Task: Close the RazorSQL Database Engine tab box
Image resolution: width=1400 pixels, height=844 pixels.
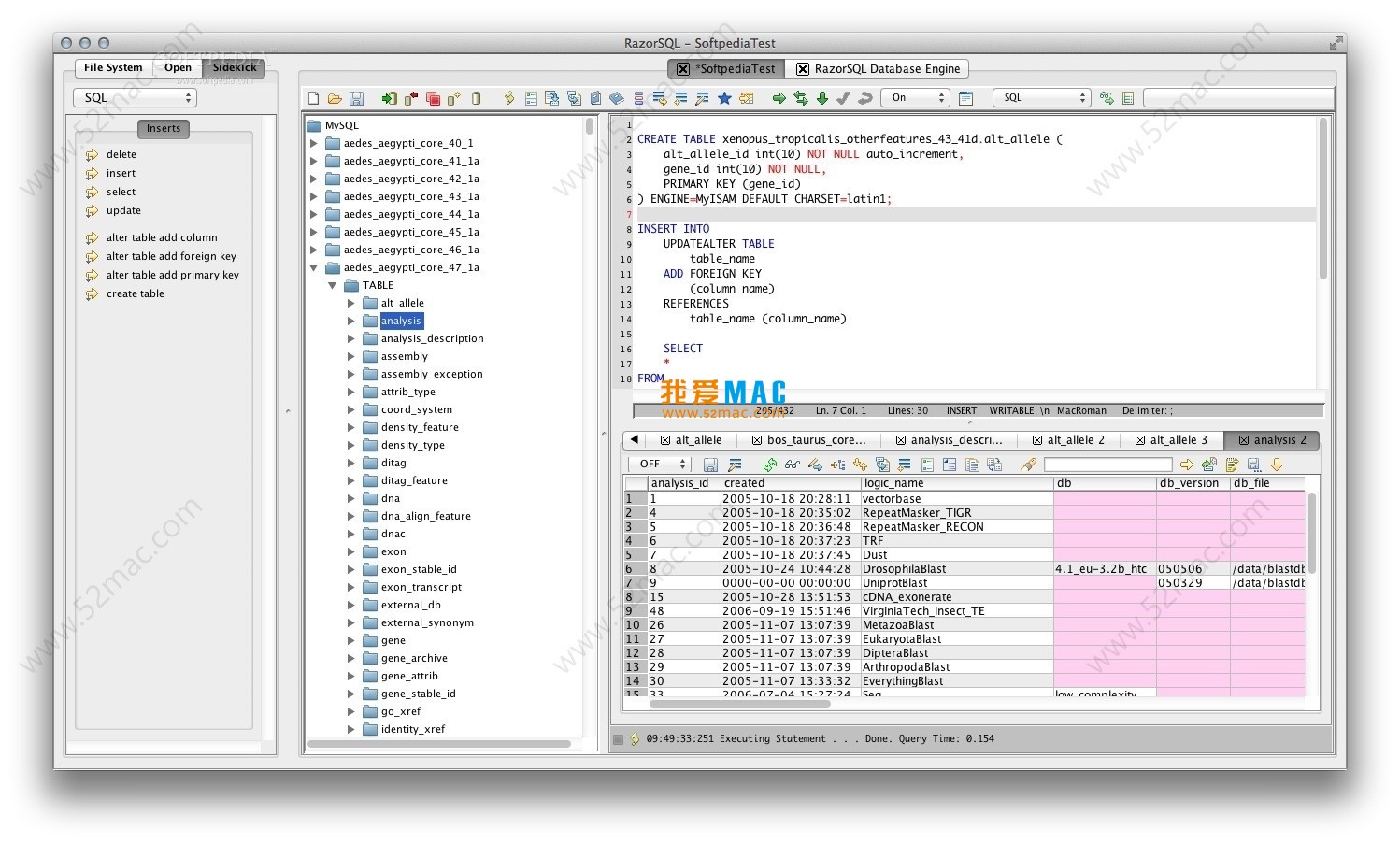Action: tap(803, 69)
